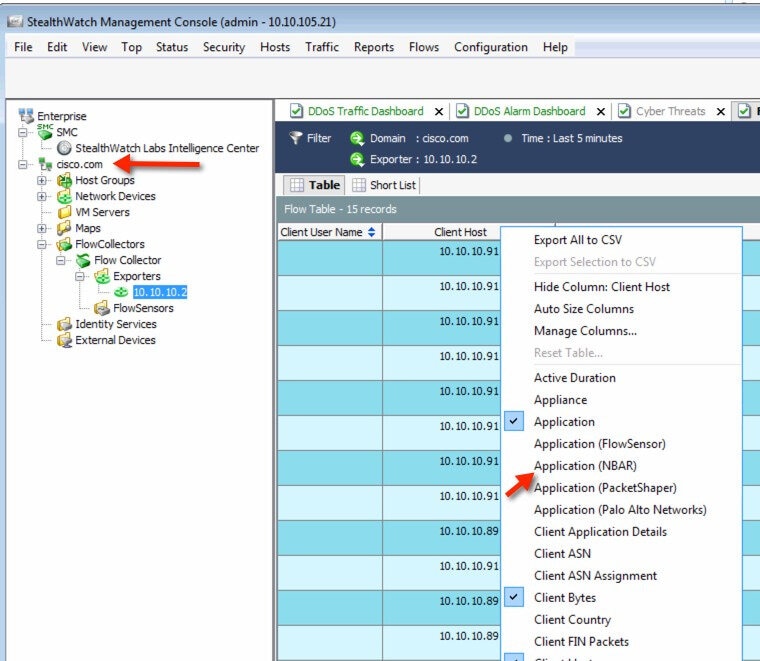Click the Enterprise tree icon
The image size is (760, 661).
(x=26, y=116)
